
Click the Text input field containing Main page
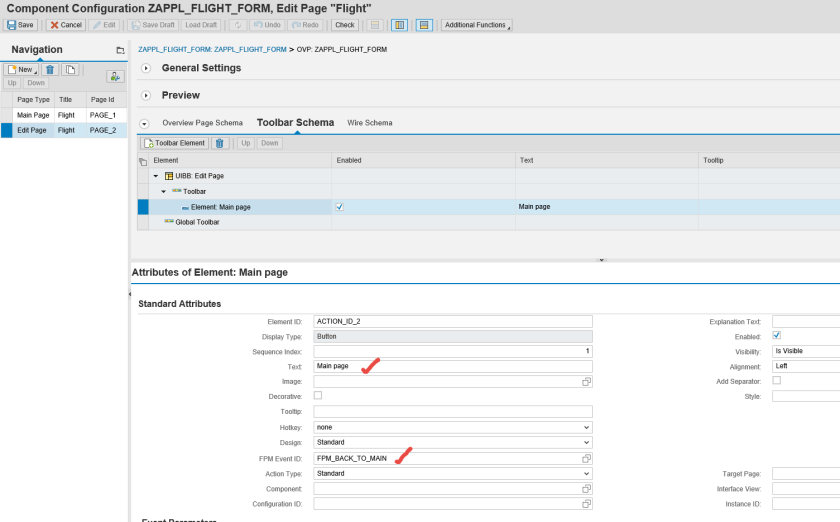click(x=452, y=366)
